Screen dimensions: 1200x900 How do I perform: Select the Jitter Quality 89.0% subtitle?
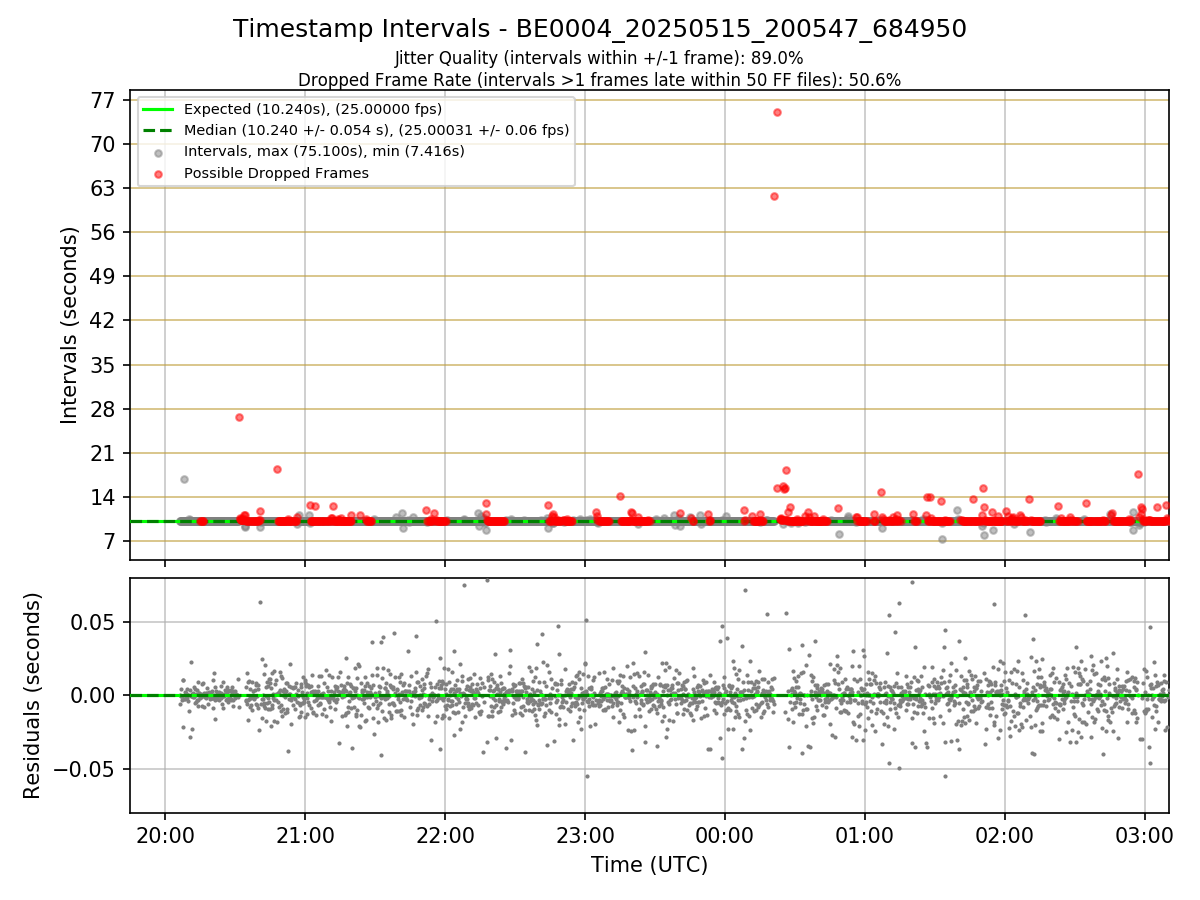[x=600, y=58]
